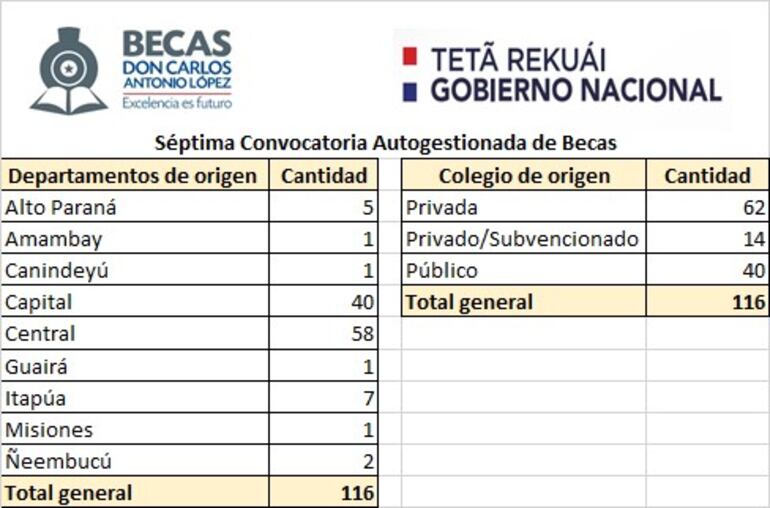Select the Privado/Subvencionado cell

(x=524, y=239)
